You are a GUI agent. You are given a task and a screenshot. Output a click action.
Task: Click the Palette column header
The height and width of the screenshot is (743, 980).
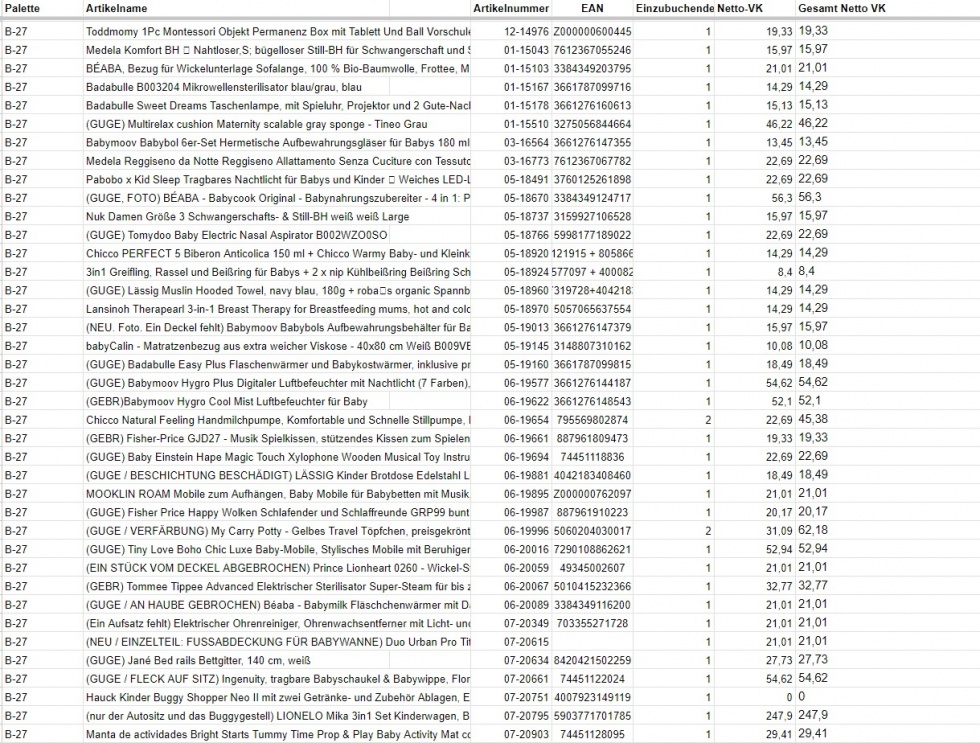22,8
